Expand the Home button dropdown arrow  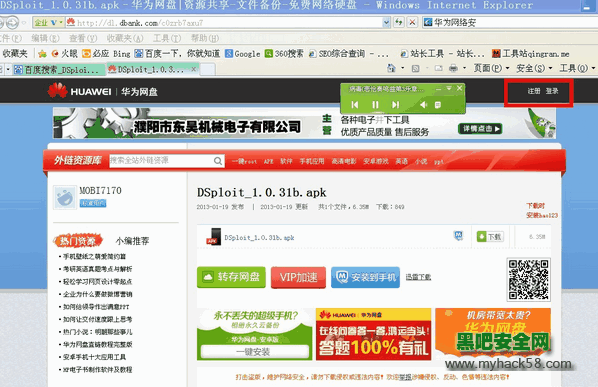click(x=403, y=68)
